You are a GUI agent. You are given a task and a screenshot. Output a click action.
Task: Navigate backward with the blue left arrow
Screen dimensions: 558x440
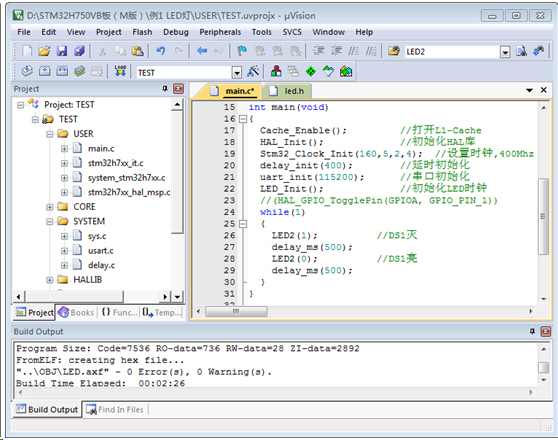[202, 51]
